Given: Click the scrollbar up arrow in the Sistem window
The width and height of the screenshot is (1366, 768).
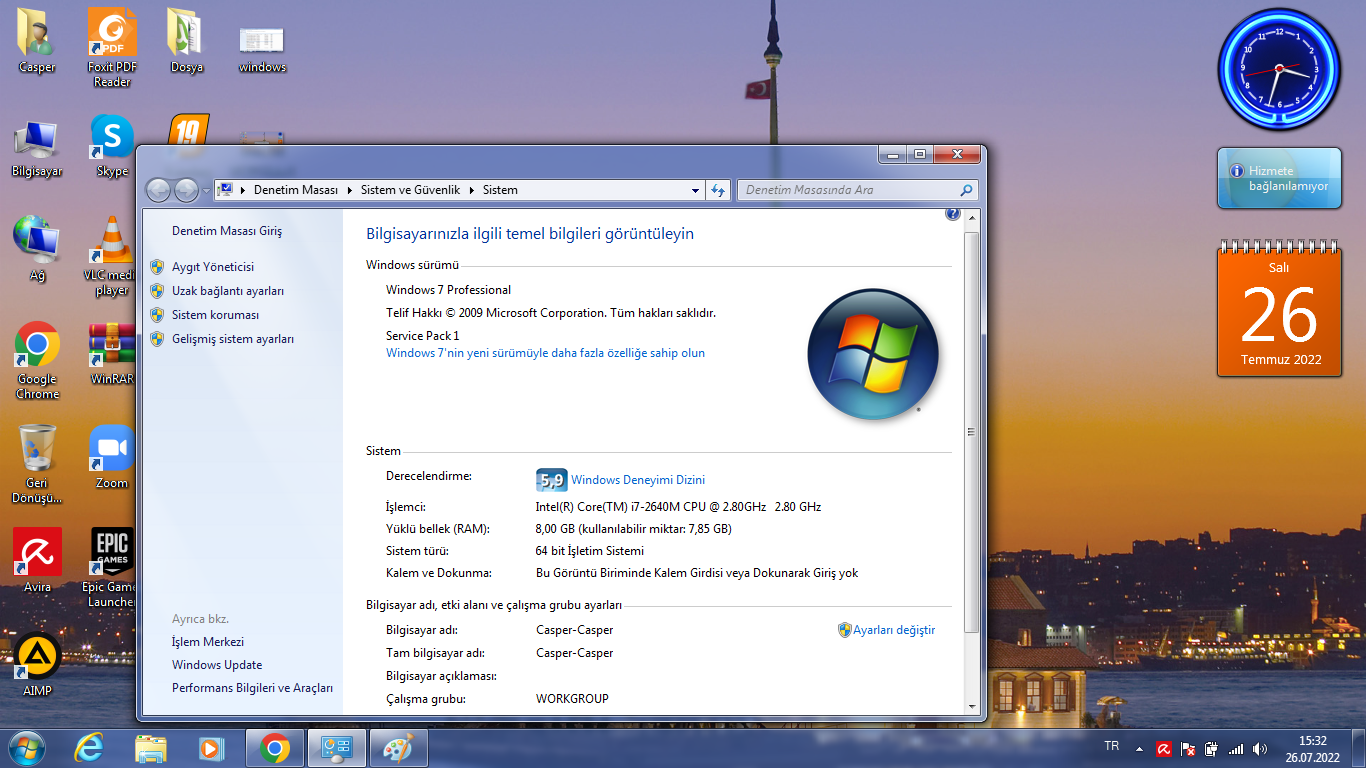Looking at the screenshot, I should click(969, 218).
